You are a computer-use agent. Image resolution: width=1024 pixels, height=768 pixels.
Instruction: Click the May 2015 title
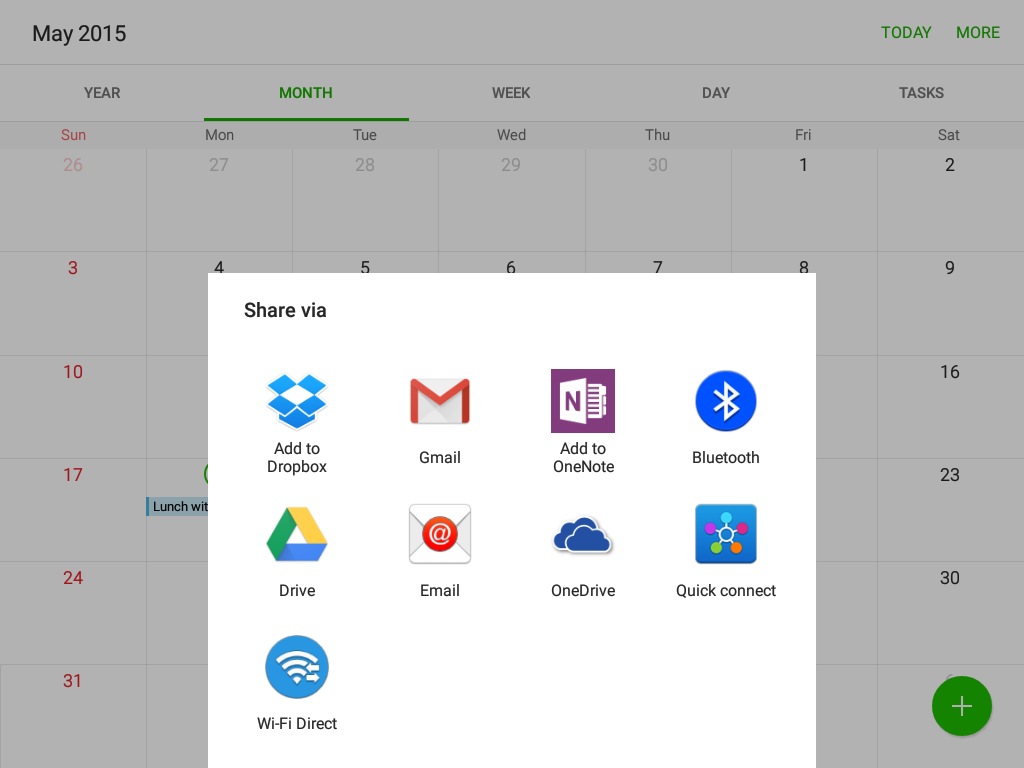coord(79,33)
